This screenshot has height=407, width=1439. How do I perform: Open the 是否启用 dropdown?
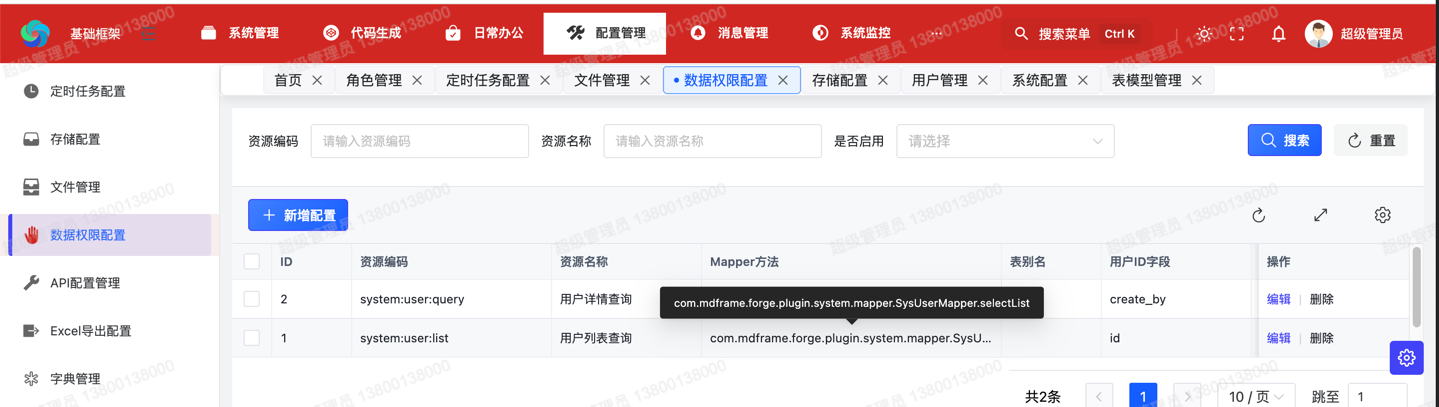point(1005,141)
